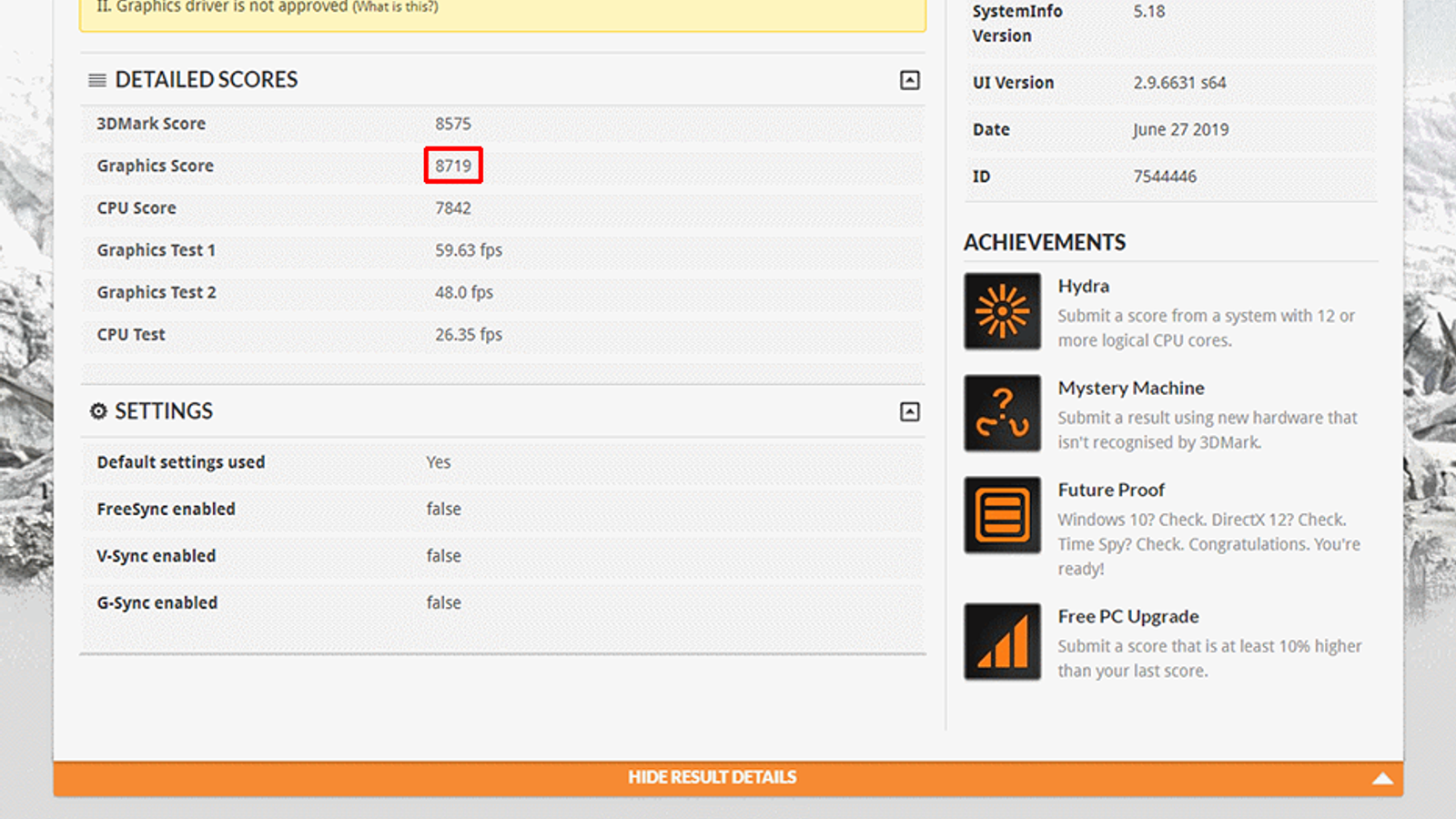Click the false value for G-Sync enabled
The image size is (1456, 819).
point(444,603)
